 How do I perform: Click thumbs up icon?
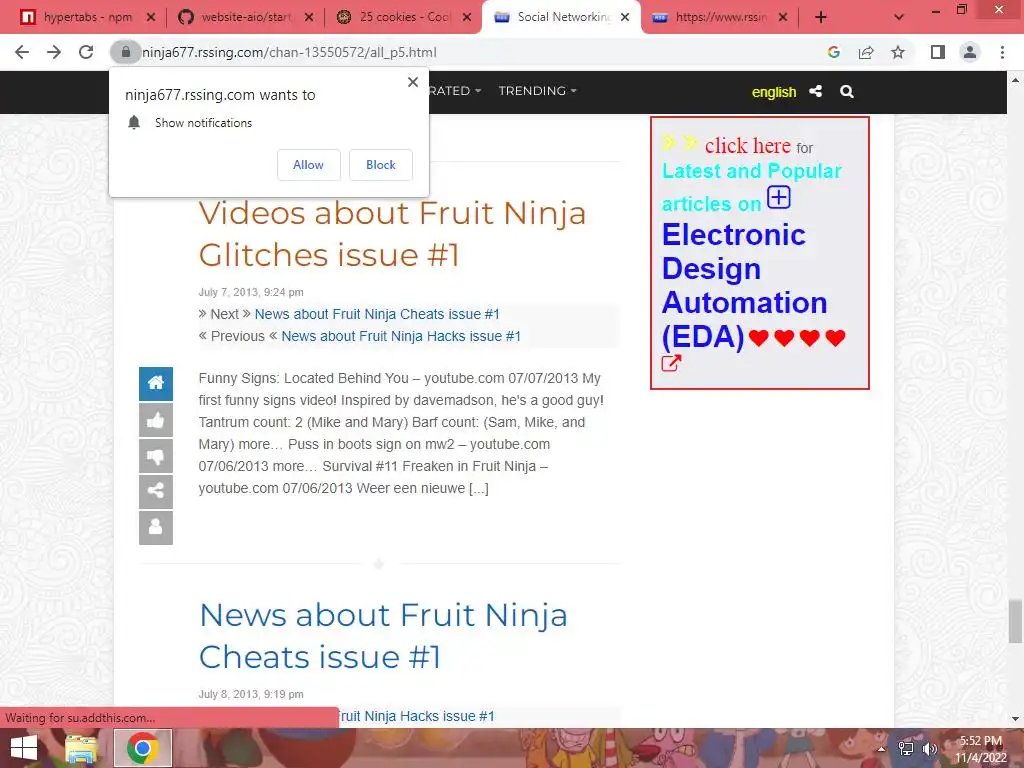click(x=155, y=420)
